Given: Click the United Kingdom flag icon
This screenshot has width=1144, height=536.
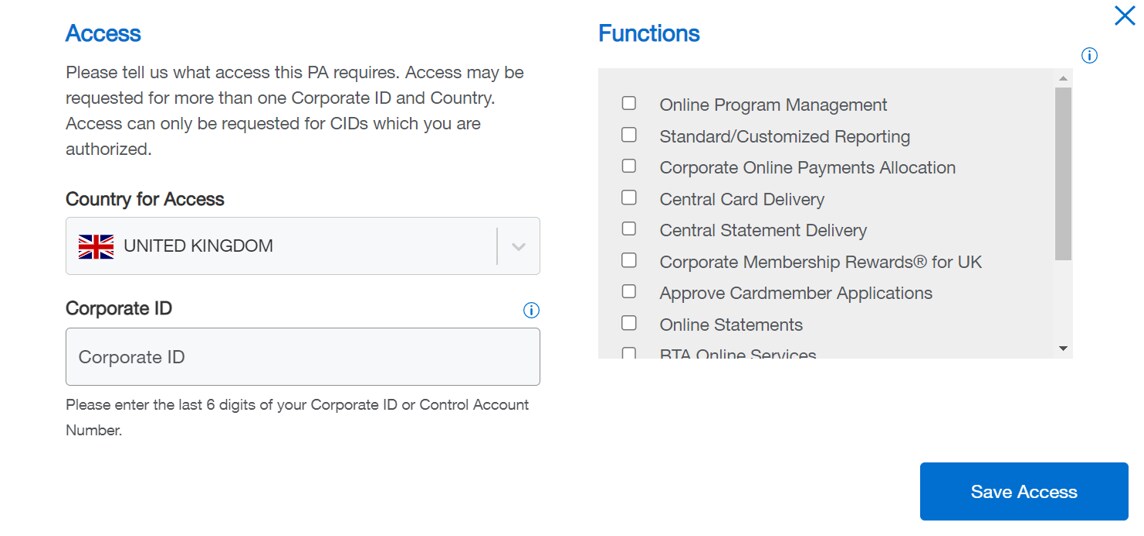Looking at the screenshot, I should 96,246.
